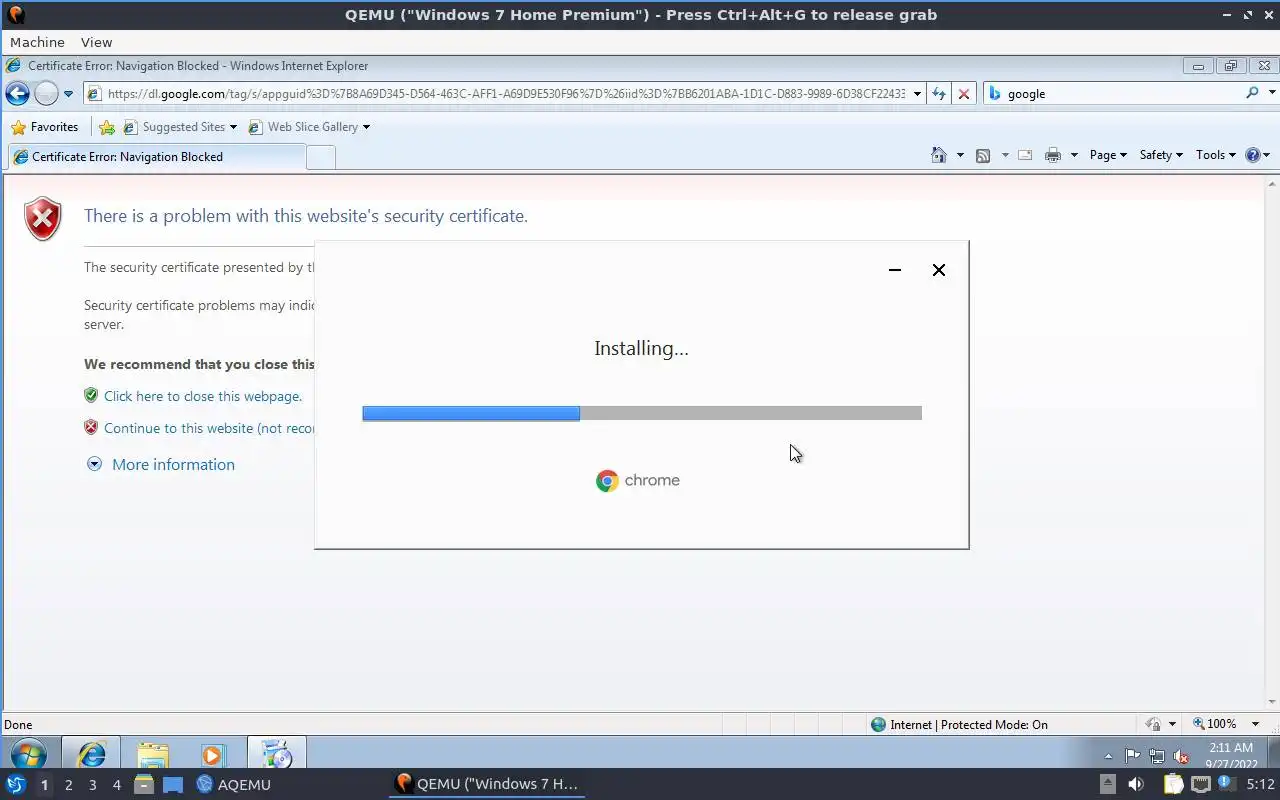The width and height of the screenshot is (1280, 800).
Task: Open the QEMU View menu
Action: pyautogui.click(x=96, y=42)
